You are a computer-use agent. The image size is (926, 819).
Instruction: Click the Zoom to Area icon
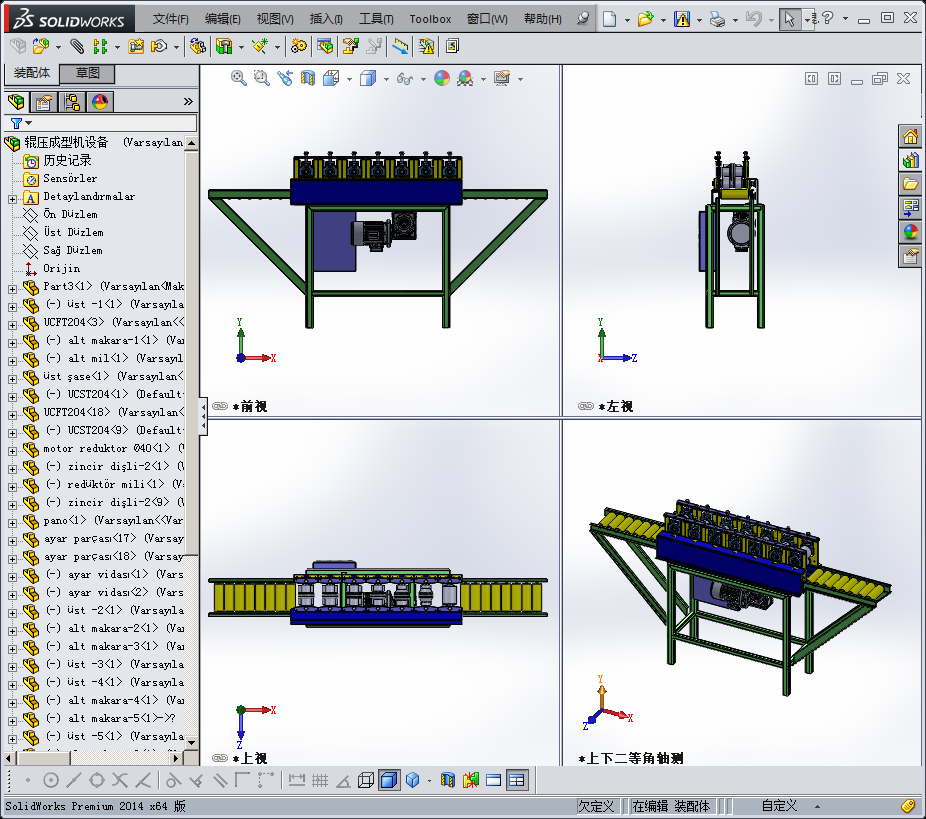pyautogui.click(x=262, y=78)
